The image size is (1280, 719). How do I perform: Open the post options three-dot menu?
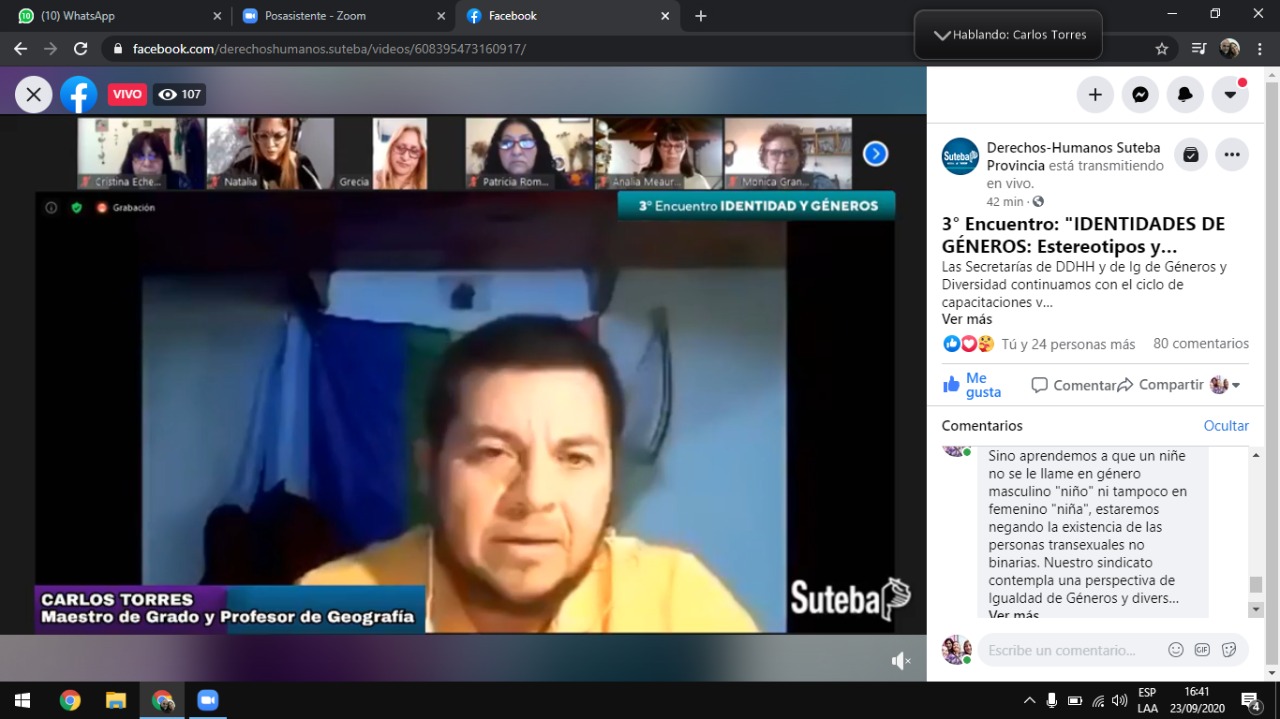[1232, 155]
